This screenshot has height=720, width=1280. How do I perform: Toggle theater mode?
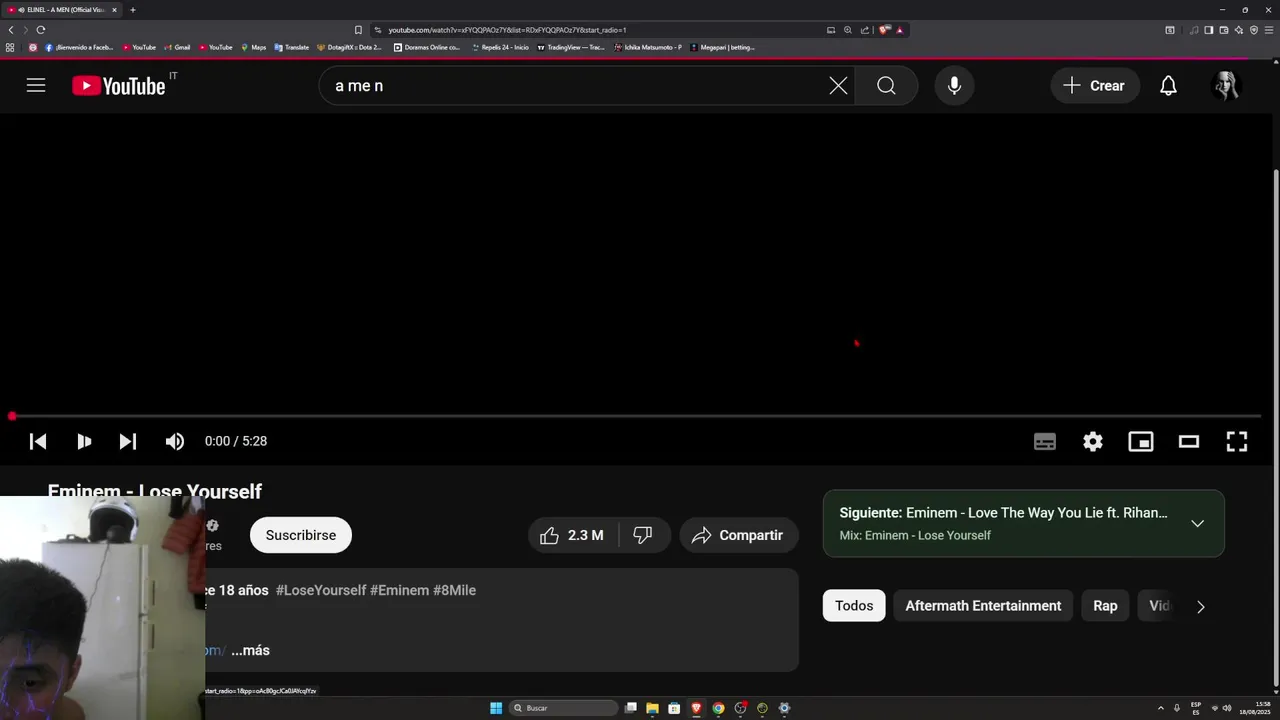(x=1189, y=441)
